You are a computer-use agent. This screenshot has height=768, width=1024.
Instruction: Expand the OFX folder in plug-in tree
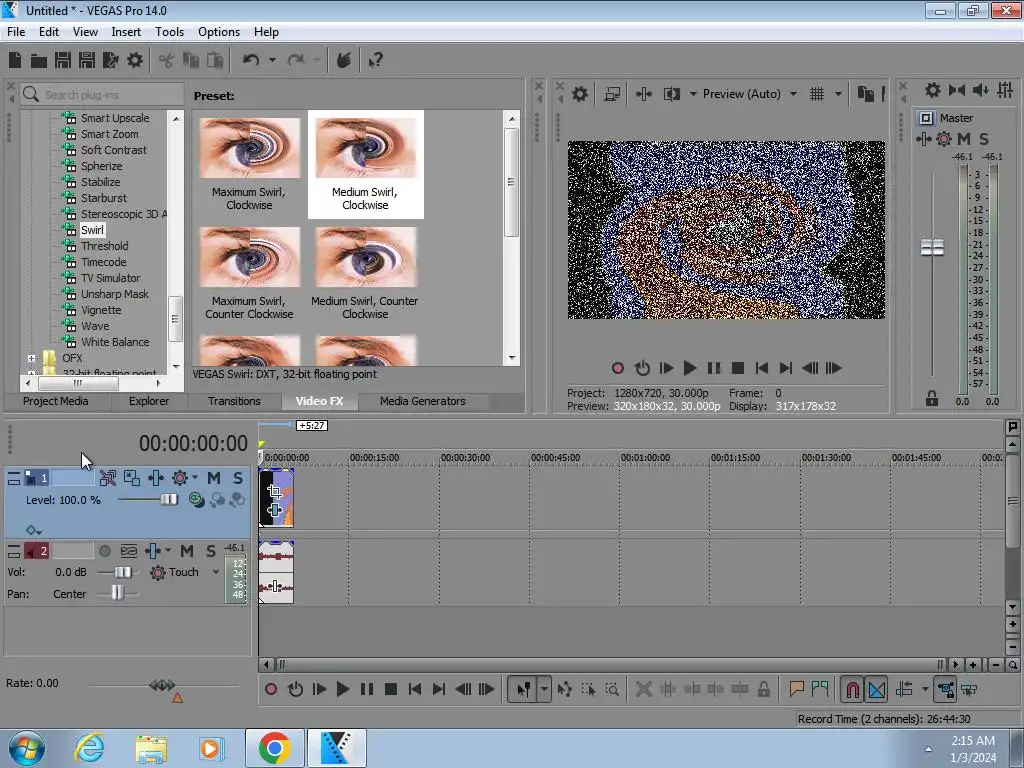(x=31, y=359)
